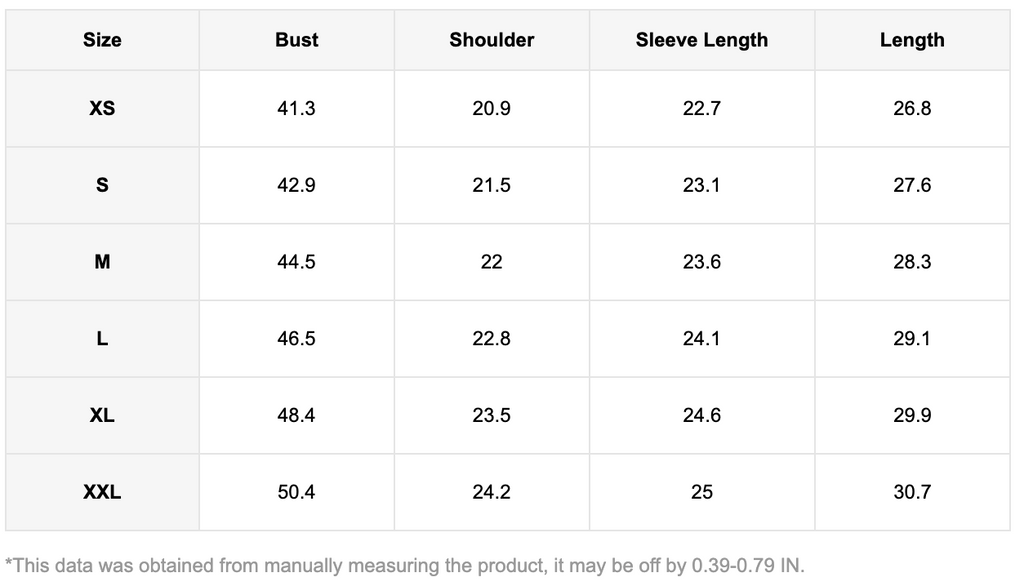This screenshot has width=1024, height=586.
Task: Click the Bust column header
Action: click(x=296, y=40)
